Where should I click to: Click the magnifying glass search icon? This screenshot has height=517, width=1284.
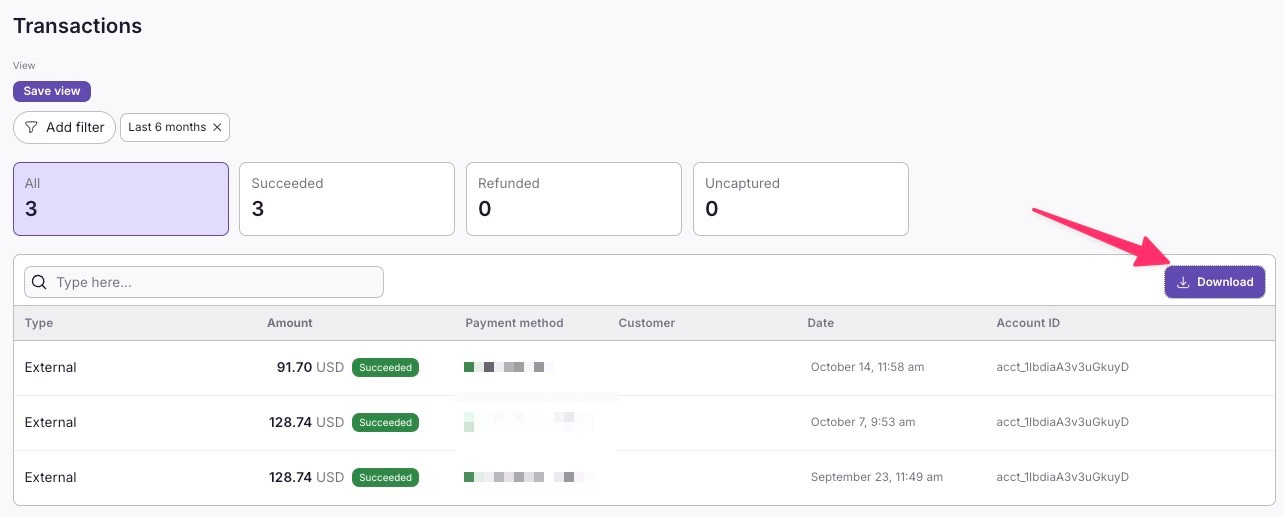[x=40, y=282]
